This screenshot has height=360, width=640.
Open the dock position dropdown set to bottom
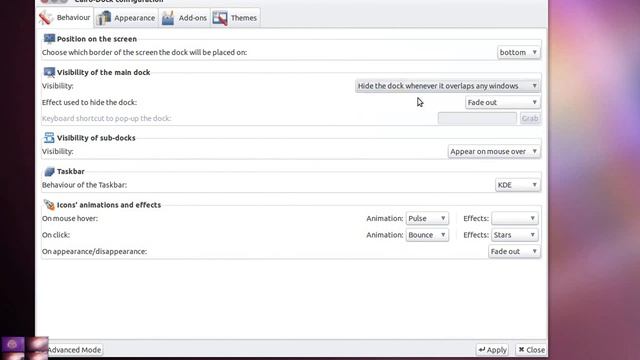518,52
